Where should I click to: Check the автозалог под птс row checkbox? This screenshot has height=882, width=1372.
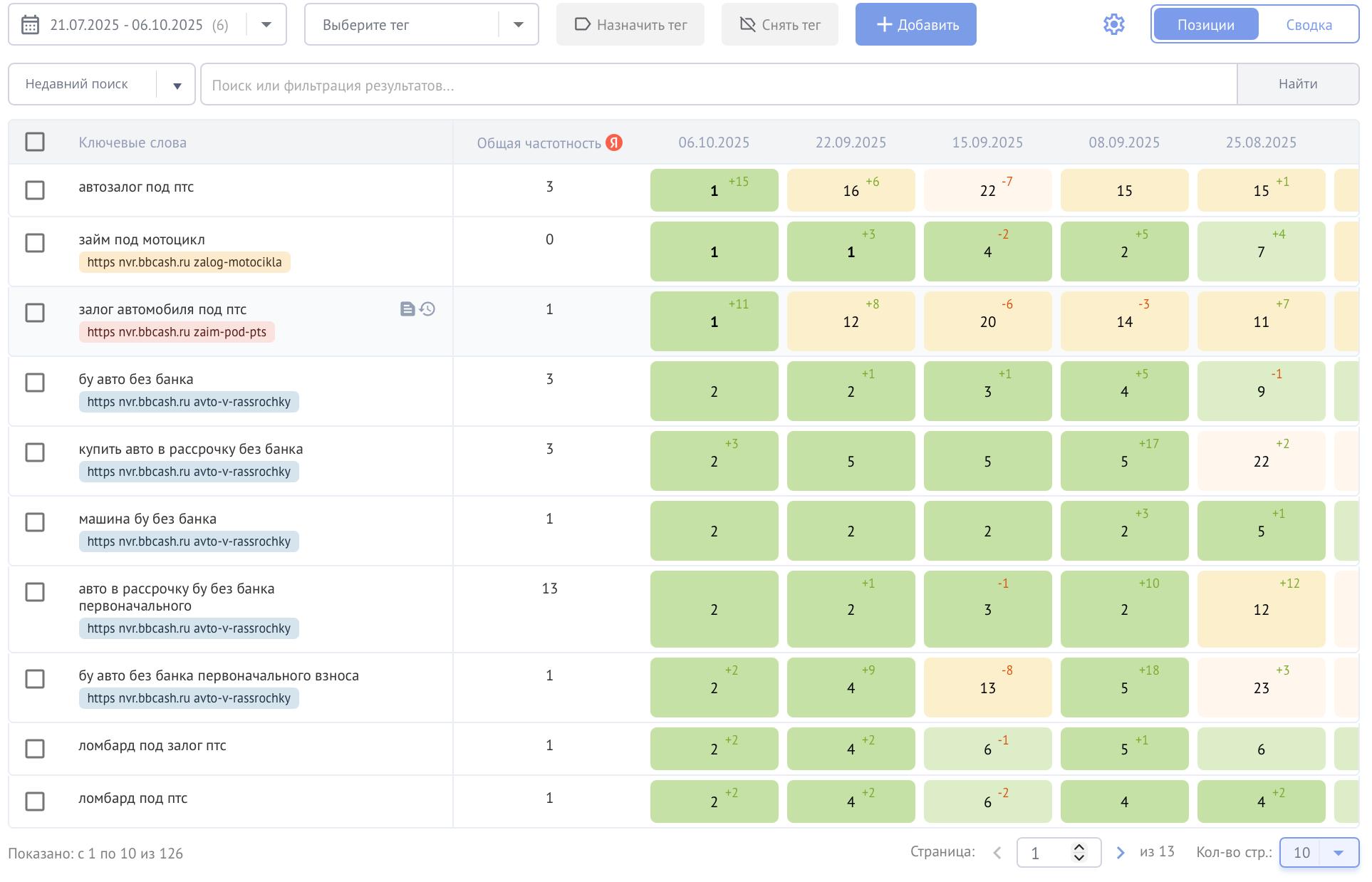tap(35, 190)
